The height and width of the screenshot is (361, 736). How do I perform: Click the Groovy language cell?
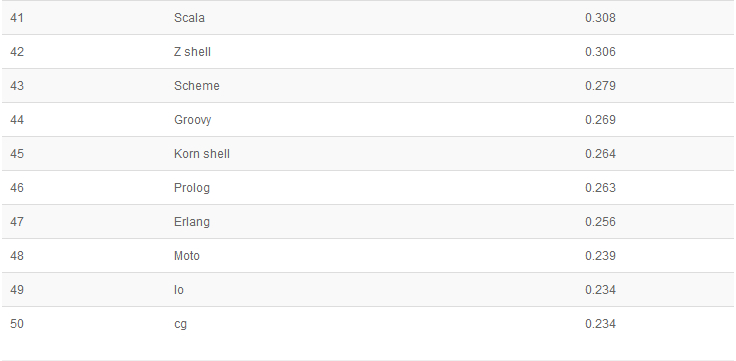click(192, 120)
